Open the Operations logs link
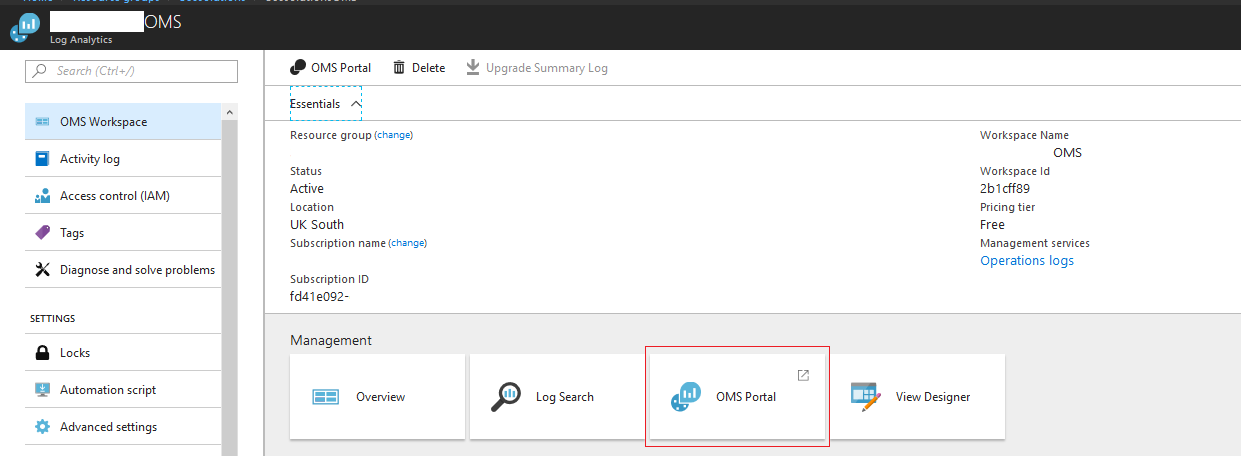1241x456 pixels. 1027,261
